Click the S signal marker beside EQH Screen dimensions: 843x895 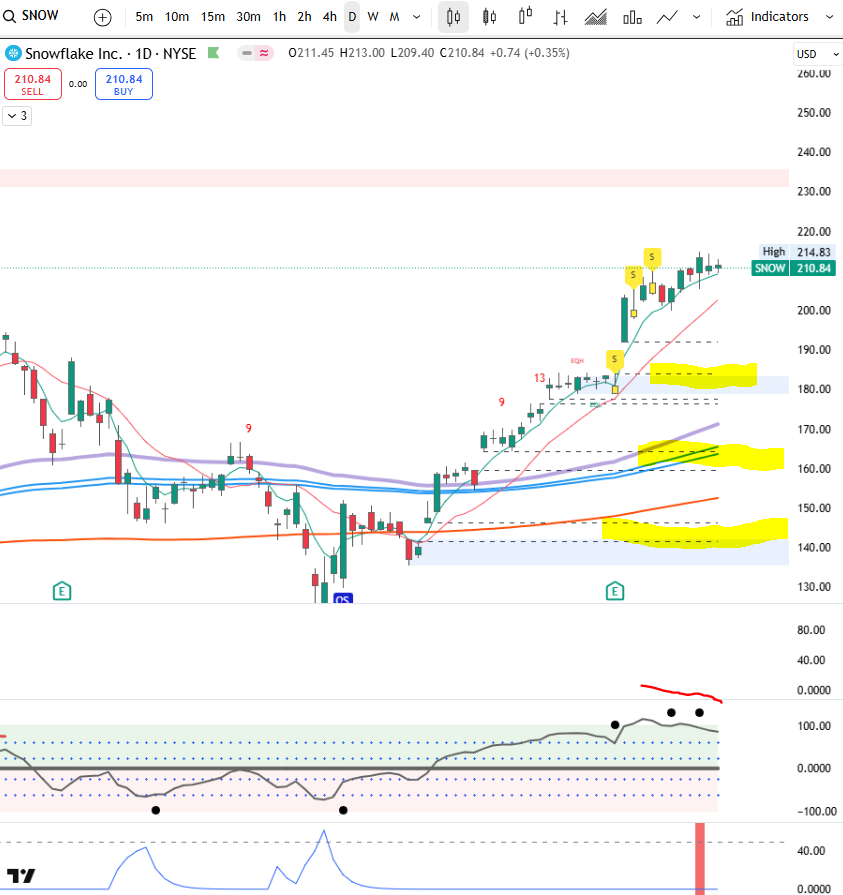click(x=614, y=359)
